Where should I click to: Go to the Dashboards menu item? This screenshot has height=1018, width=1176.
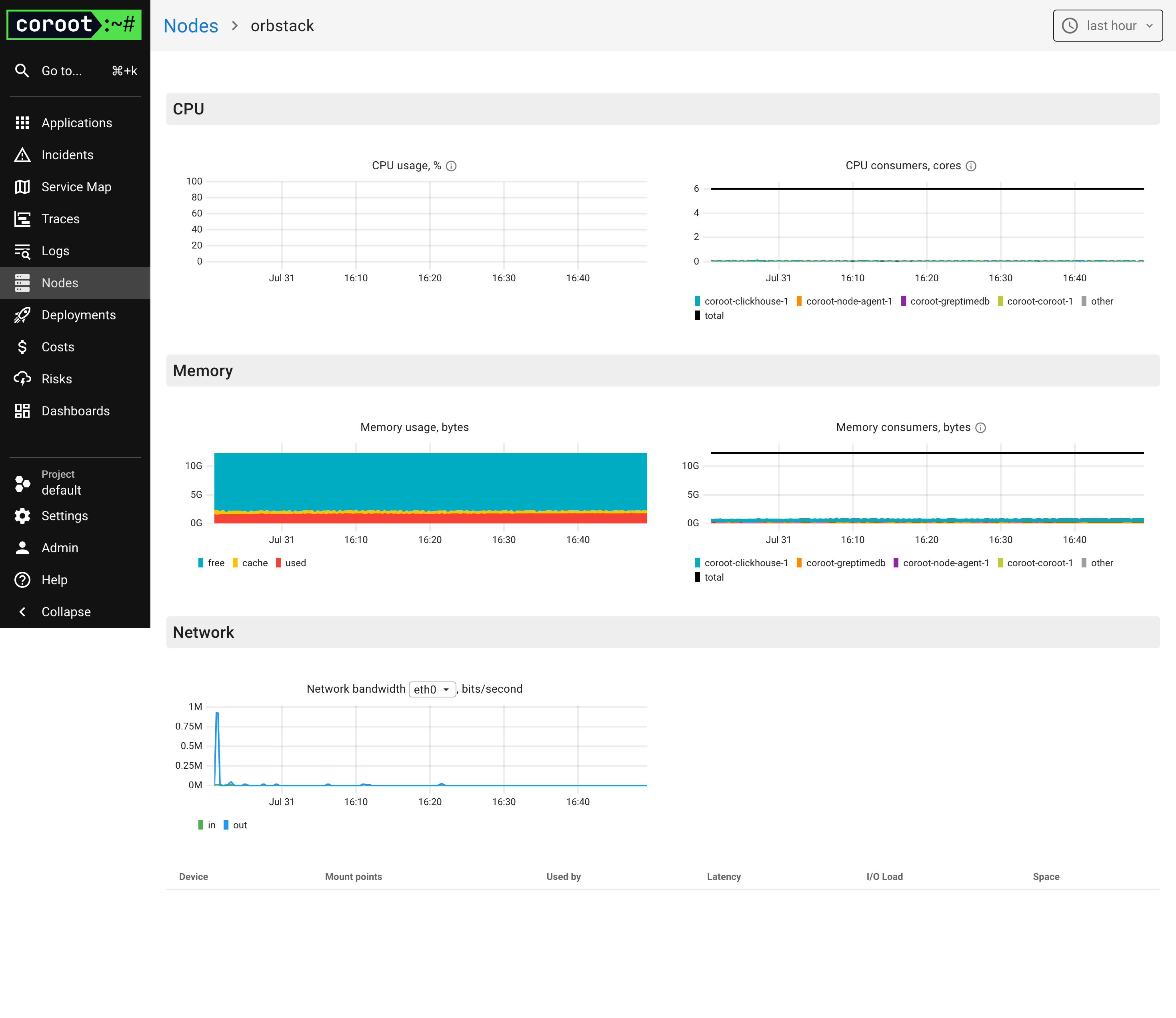pos(75,411)
